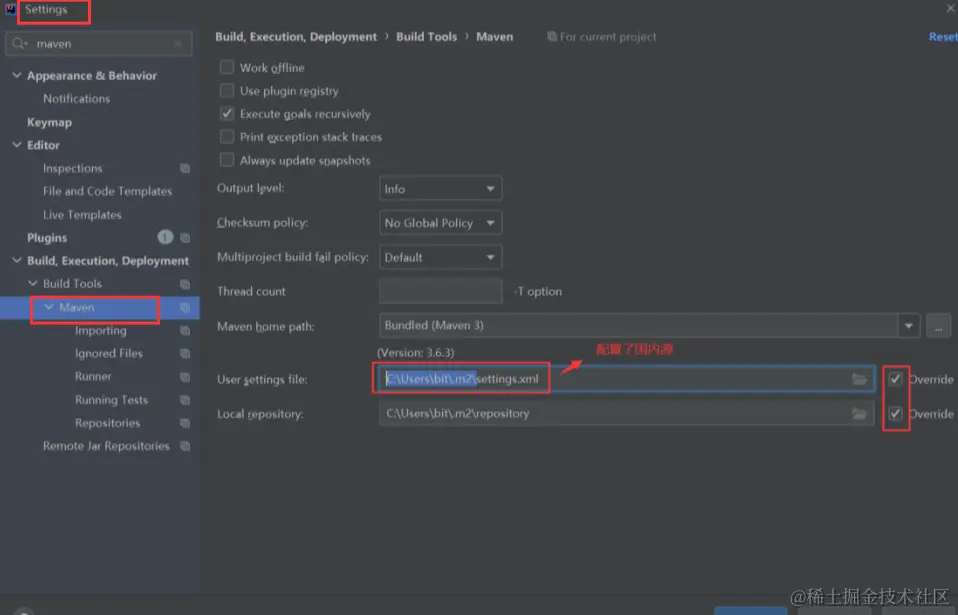958x615 pixels.
Task: Click the project-level icon beside Runner
Action: tap(185, 377)
